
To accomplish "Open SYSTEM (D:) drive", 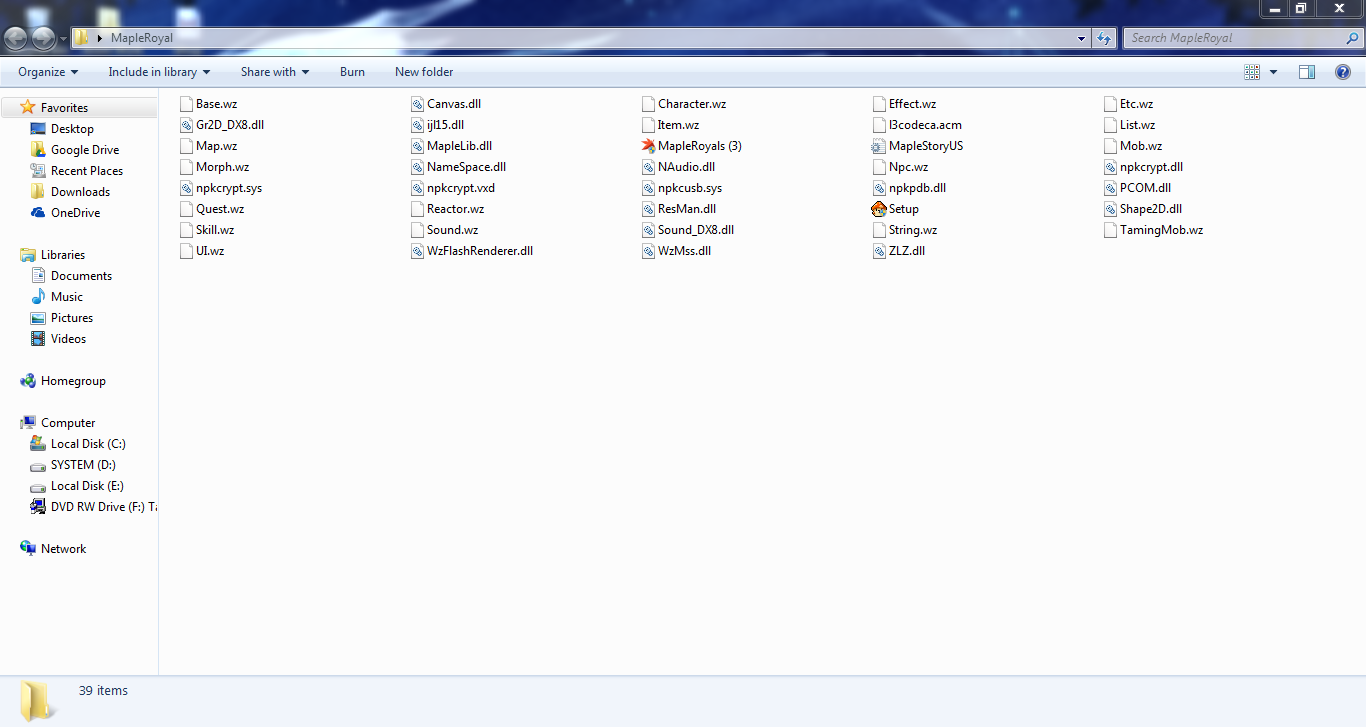I will [83, 465].
